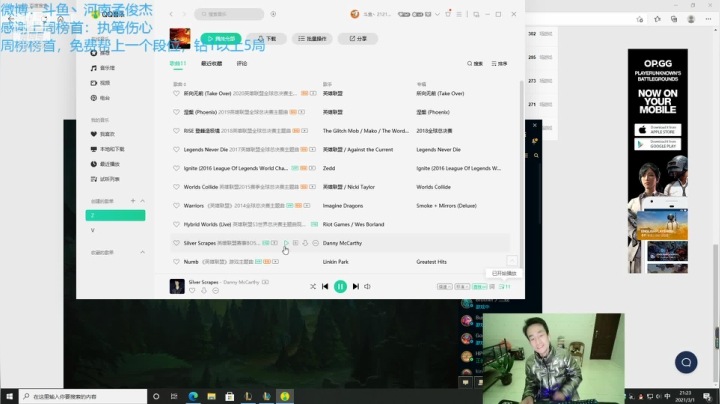Screen dimensions: 720x404
Task: Open the sort options dropdown
Action: [499, 64]
